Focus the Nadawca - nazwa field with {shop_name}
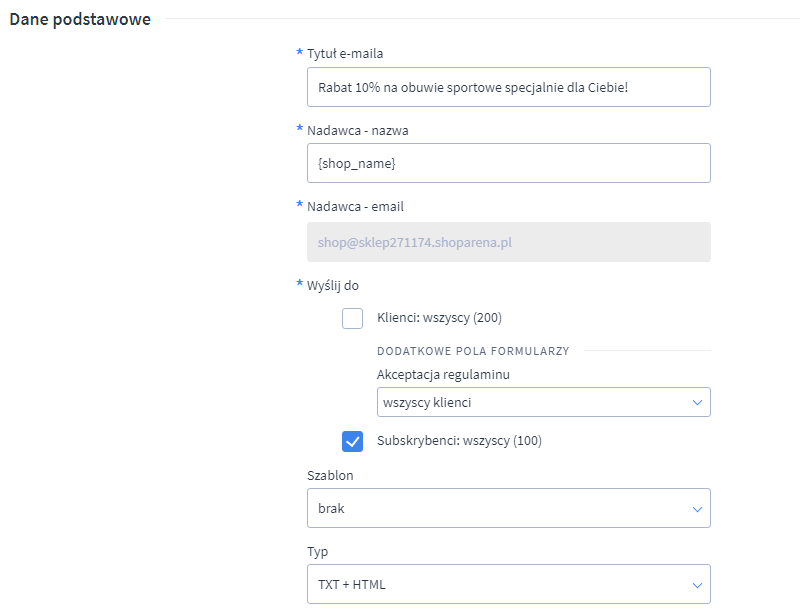 (x=508, y=163)
